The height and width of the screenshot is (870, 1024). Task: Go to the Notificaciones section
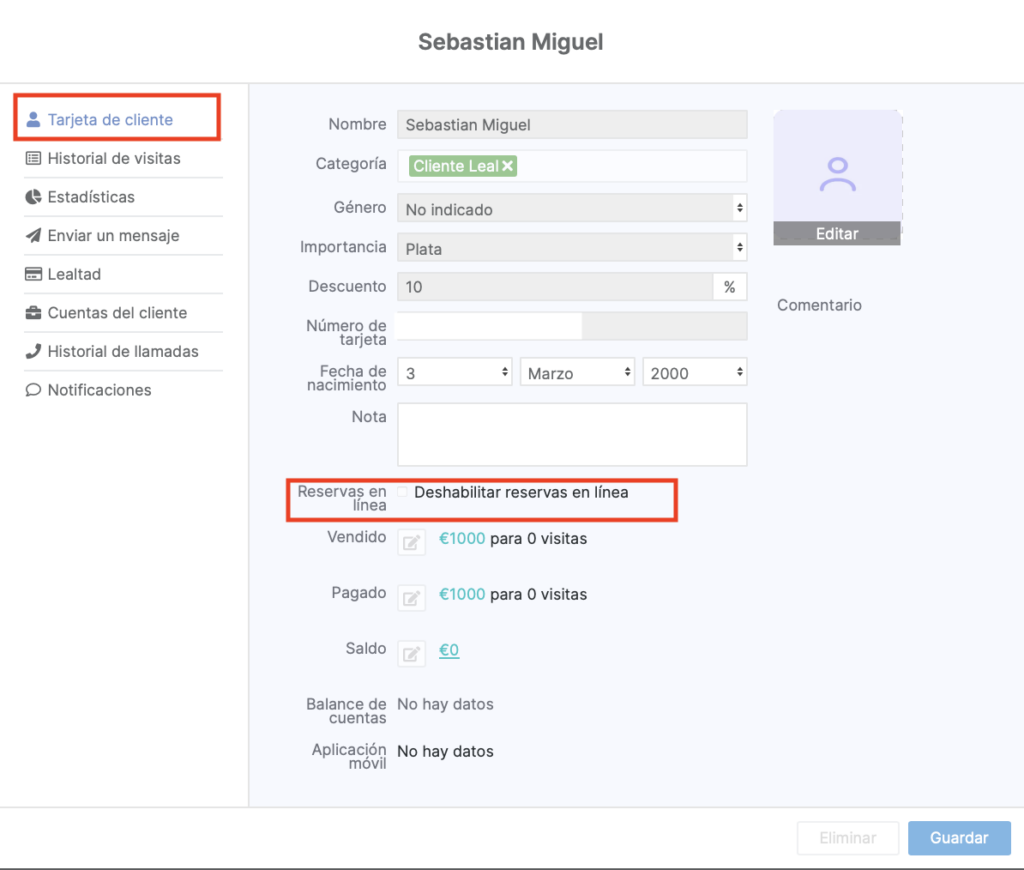coord(99,390)
